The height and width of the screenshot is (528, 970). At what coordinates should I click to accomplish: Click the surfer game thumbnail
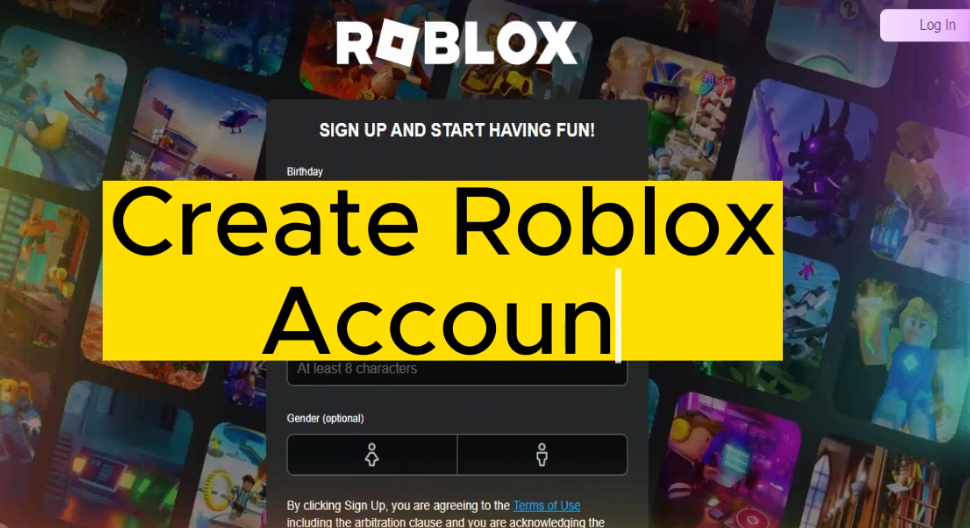(61, 106)
